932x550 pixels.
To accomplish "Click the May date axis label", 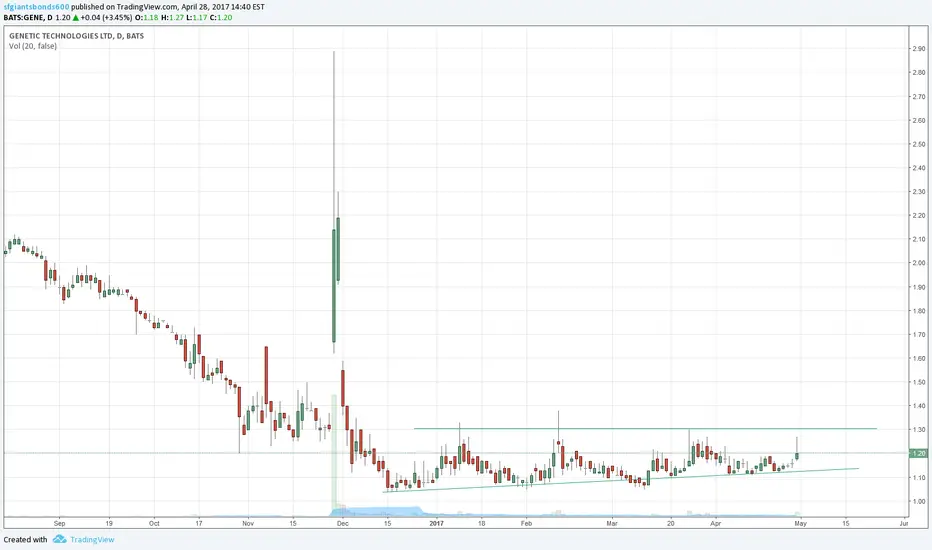I will [x=801, y=524].
